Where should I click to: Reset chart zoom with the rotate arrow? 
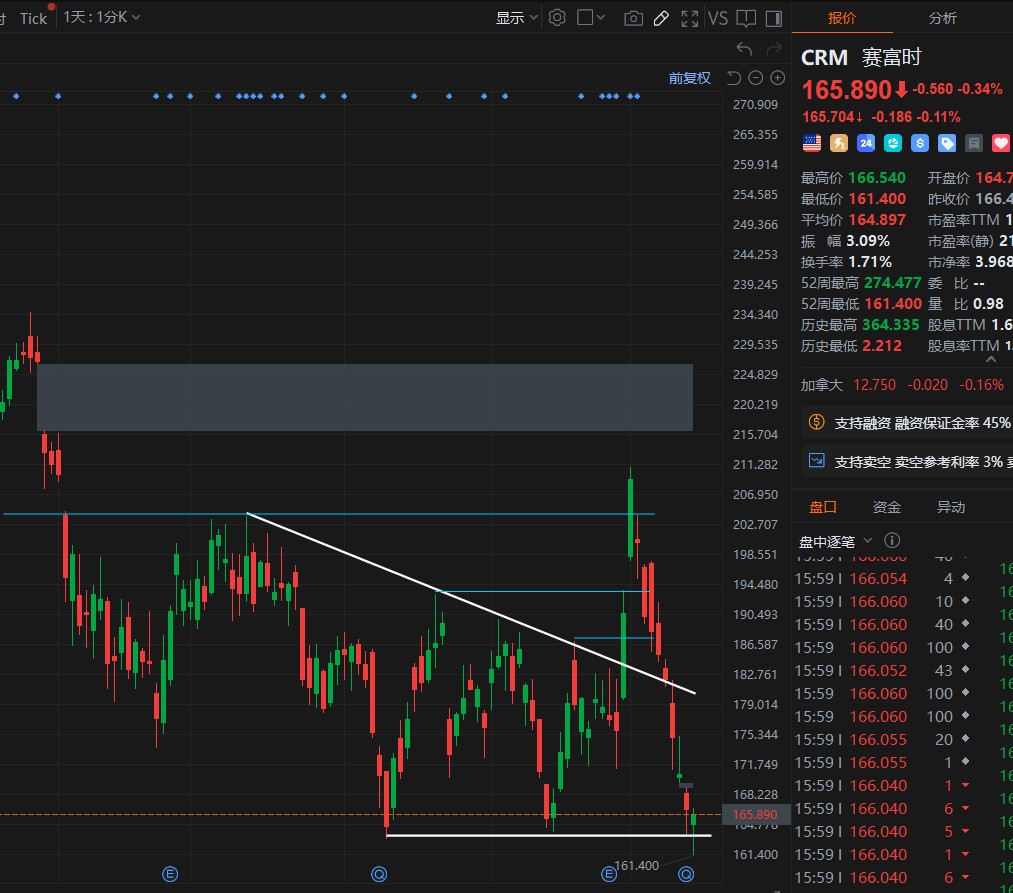click(733, 78)
